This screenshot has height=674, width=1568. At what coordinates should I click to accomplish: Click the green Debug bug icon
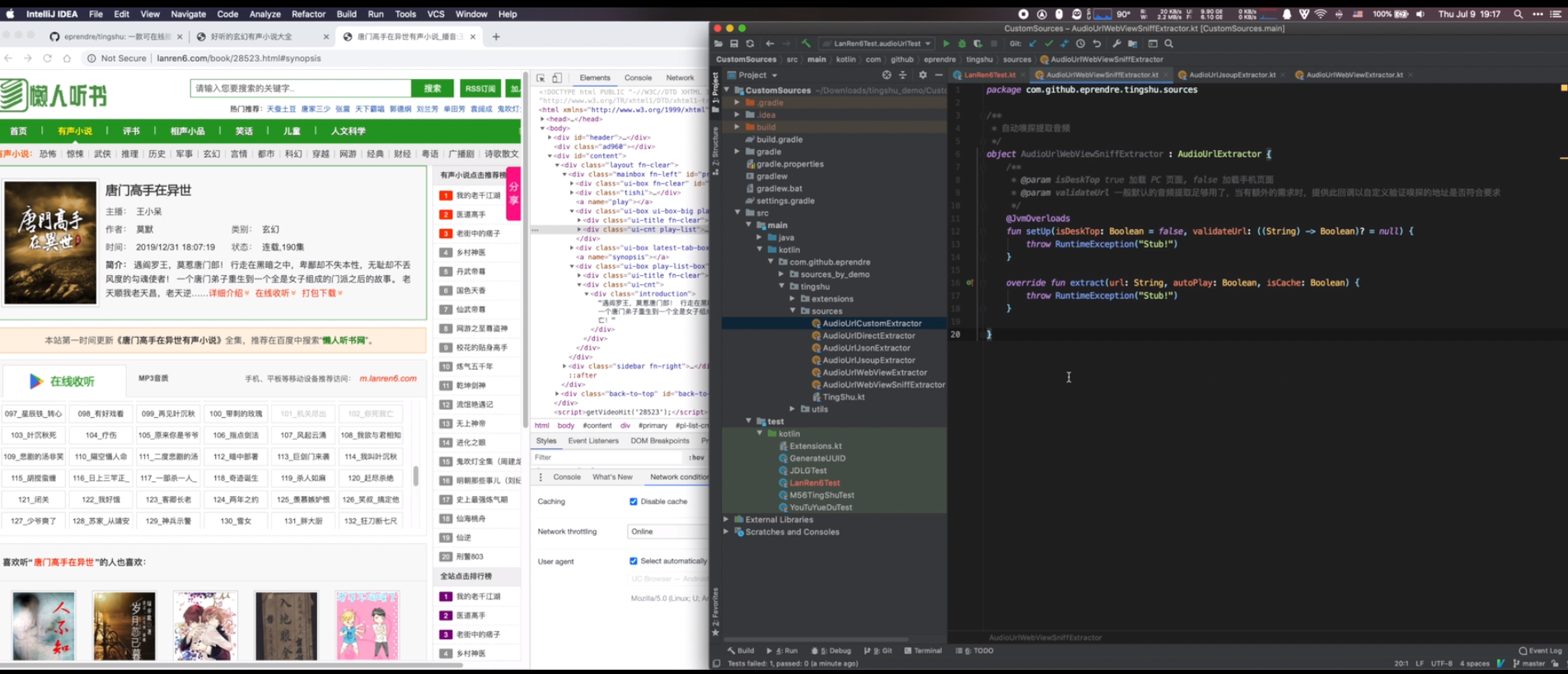point(962,44)
